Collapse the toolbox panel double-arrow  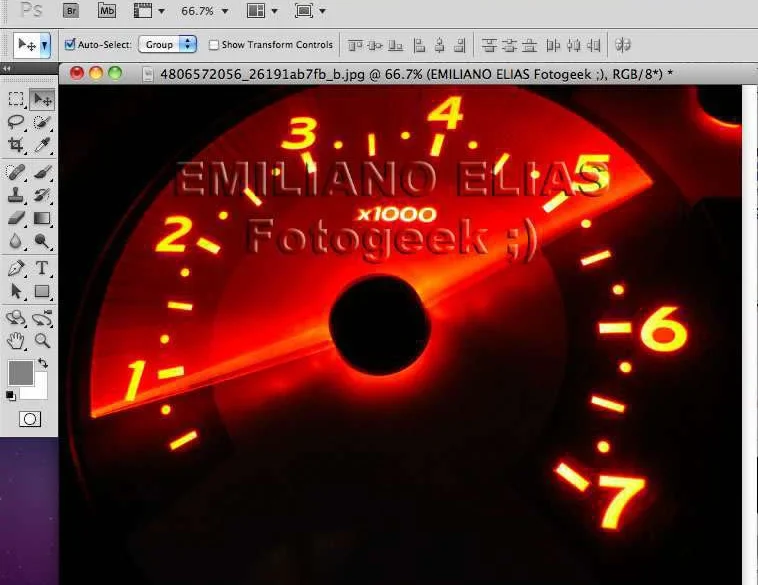click(x=6, y=69)
